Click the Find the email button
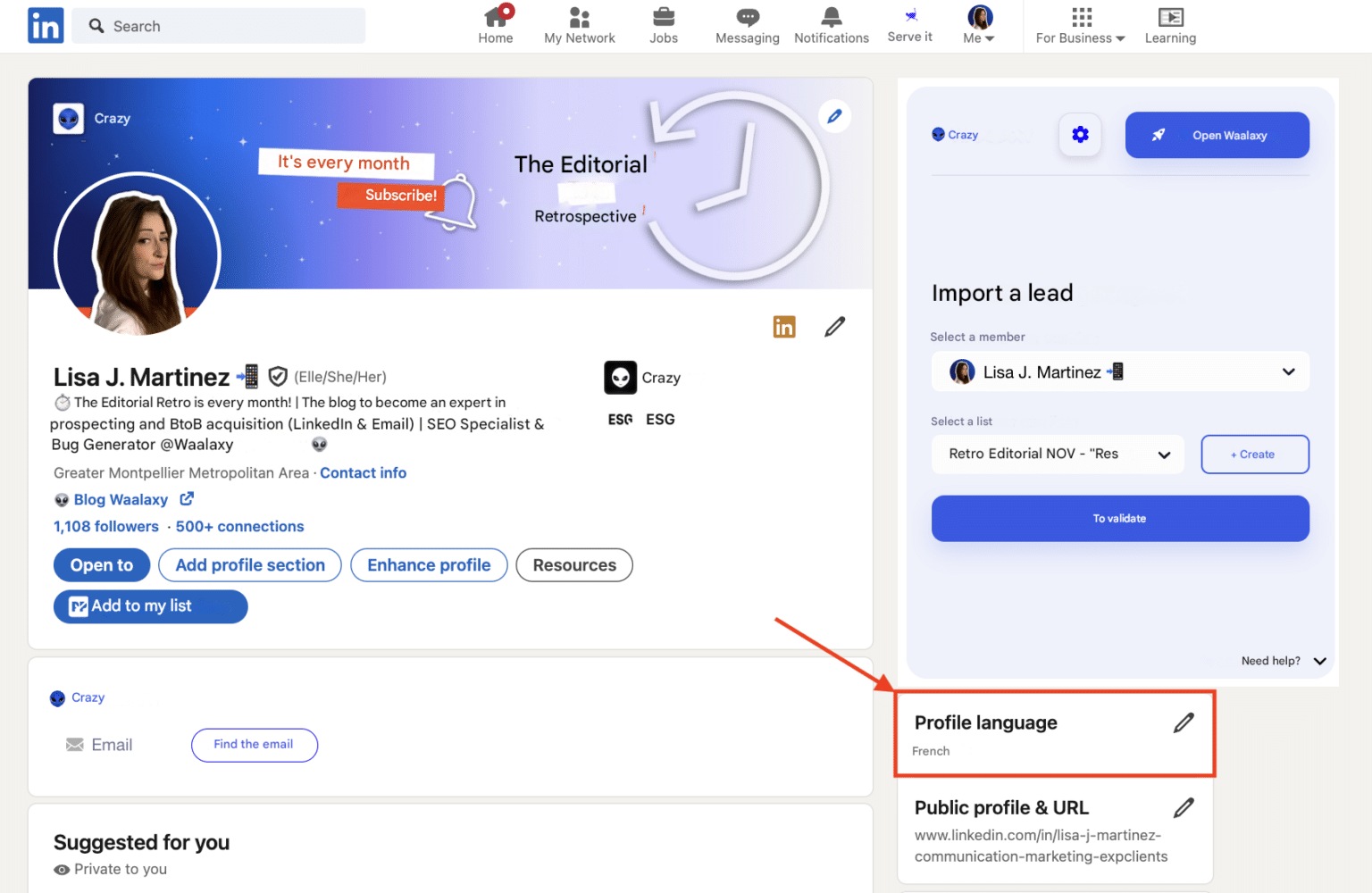Viewport: 1372px width, 893px height. pyautogui.click(x=254, y=744)
